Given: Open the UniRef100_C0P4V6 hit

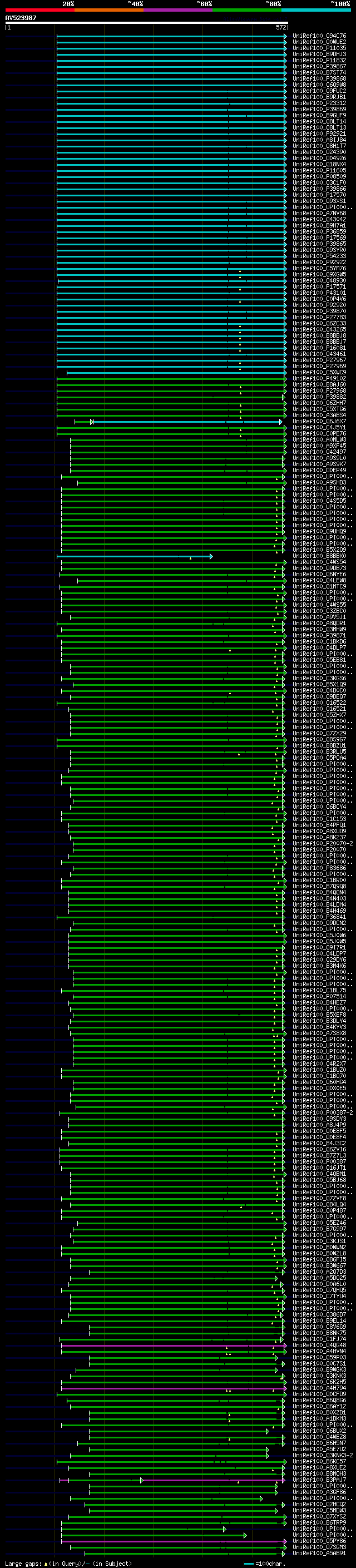Looking at the screenshot, I should 319,299.
